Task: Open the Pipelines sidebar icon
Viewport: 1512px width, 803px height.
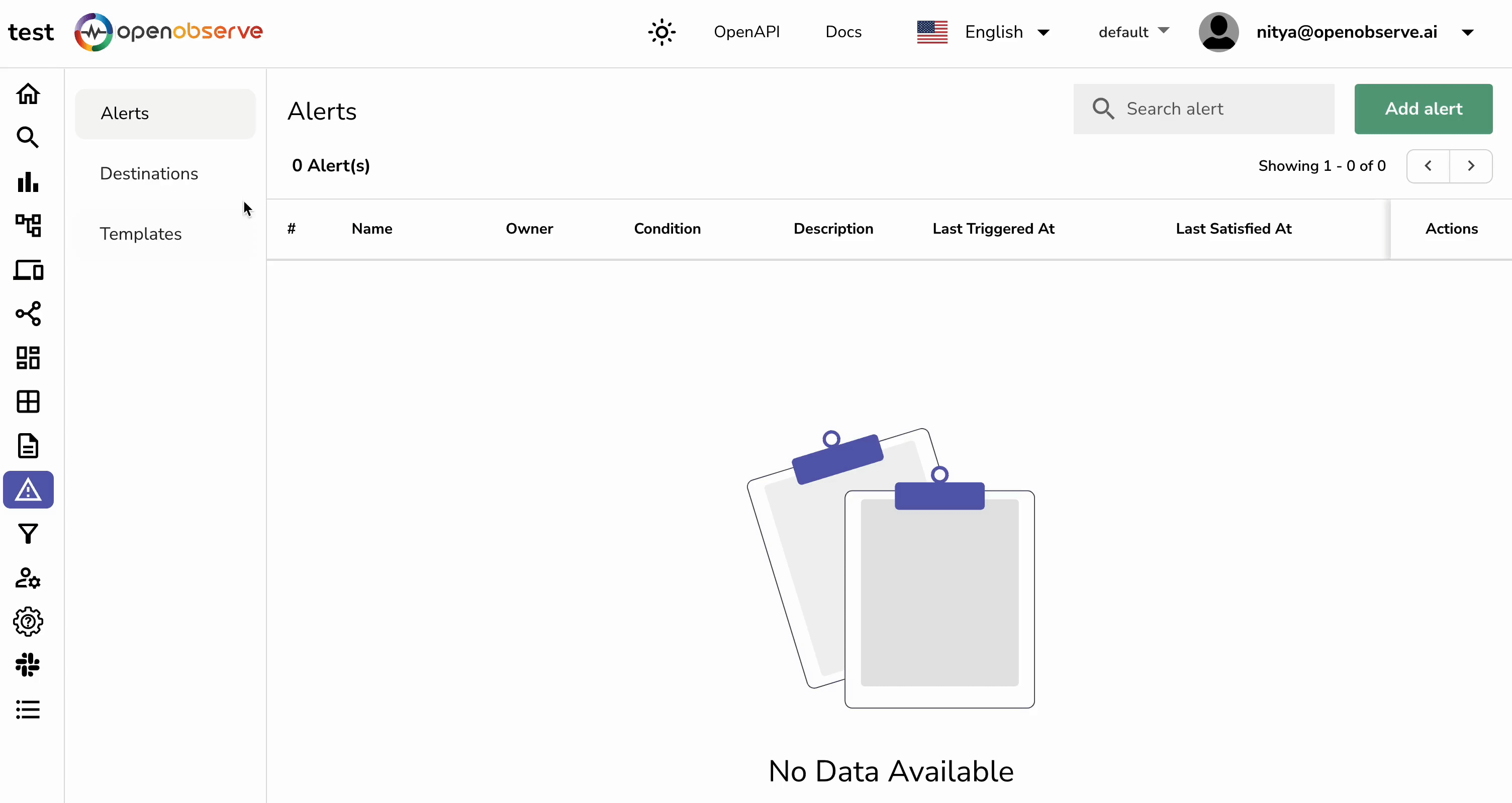Action: 28,226
